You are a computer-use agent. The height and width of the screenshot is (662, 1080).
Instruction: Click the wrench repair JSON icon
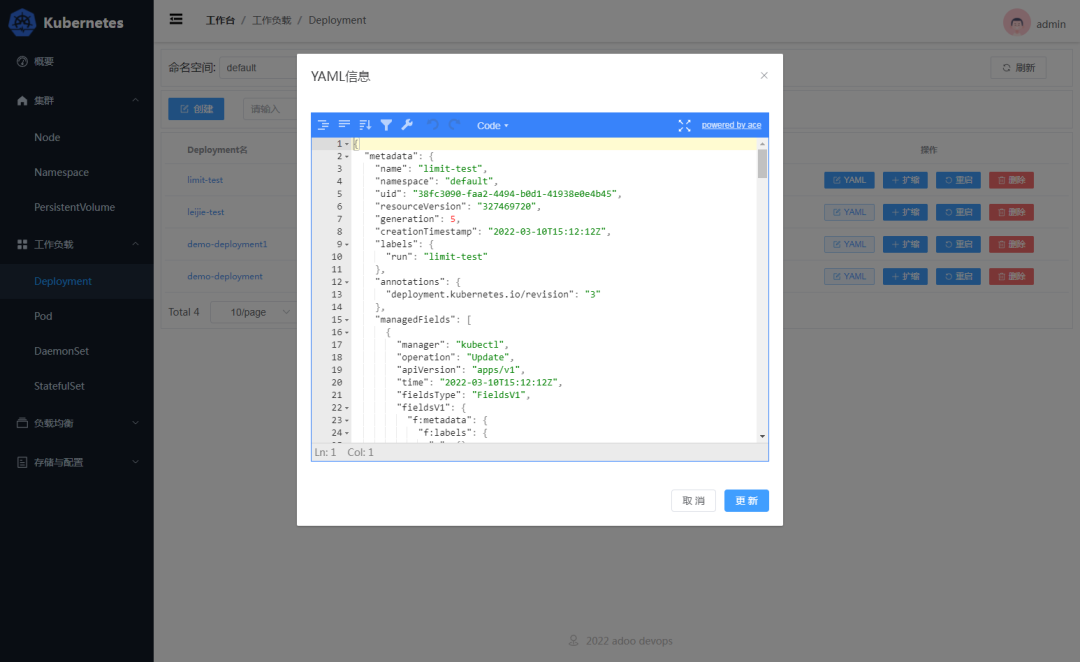coord(407,125)
